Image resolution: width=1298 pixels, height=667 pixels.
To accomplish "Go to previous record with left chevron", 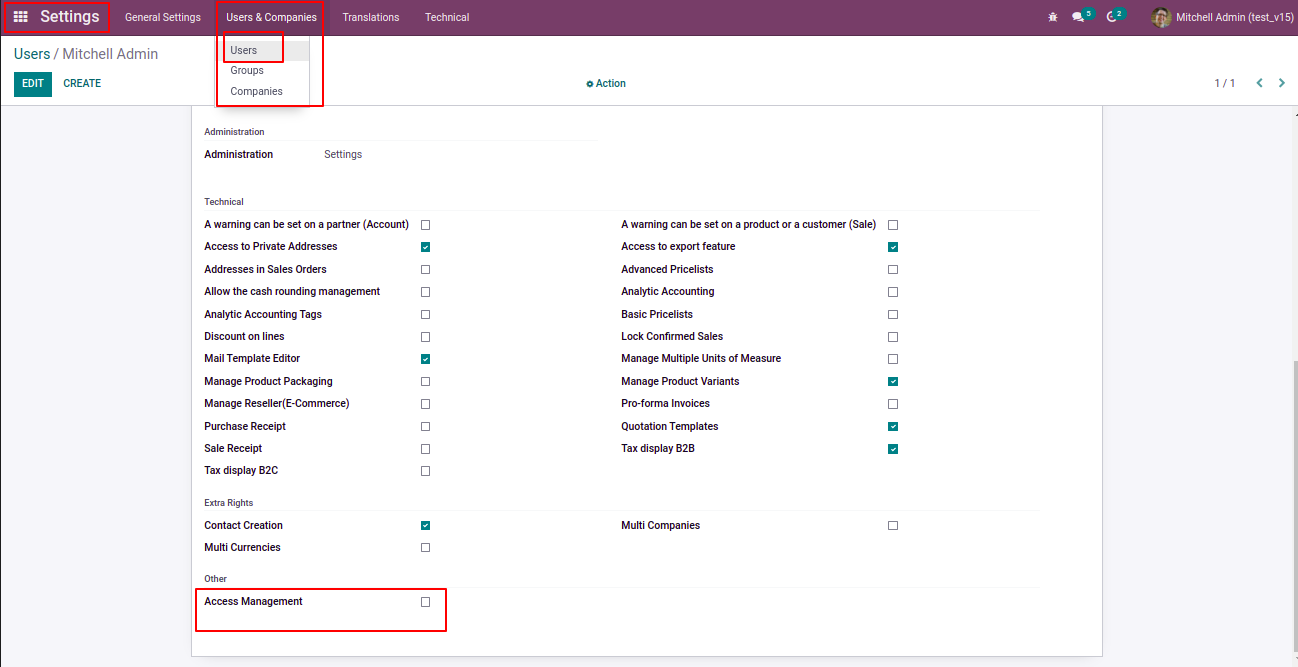I will point(1259,83).
